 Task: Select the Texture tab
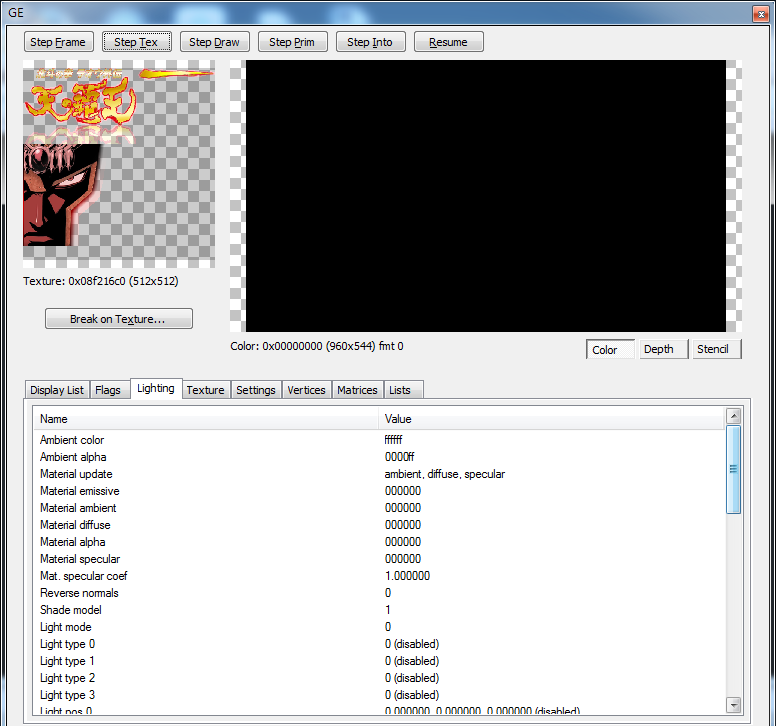pyautogui.click(x=205, y=390)
